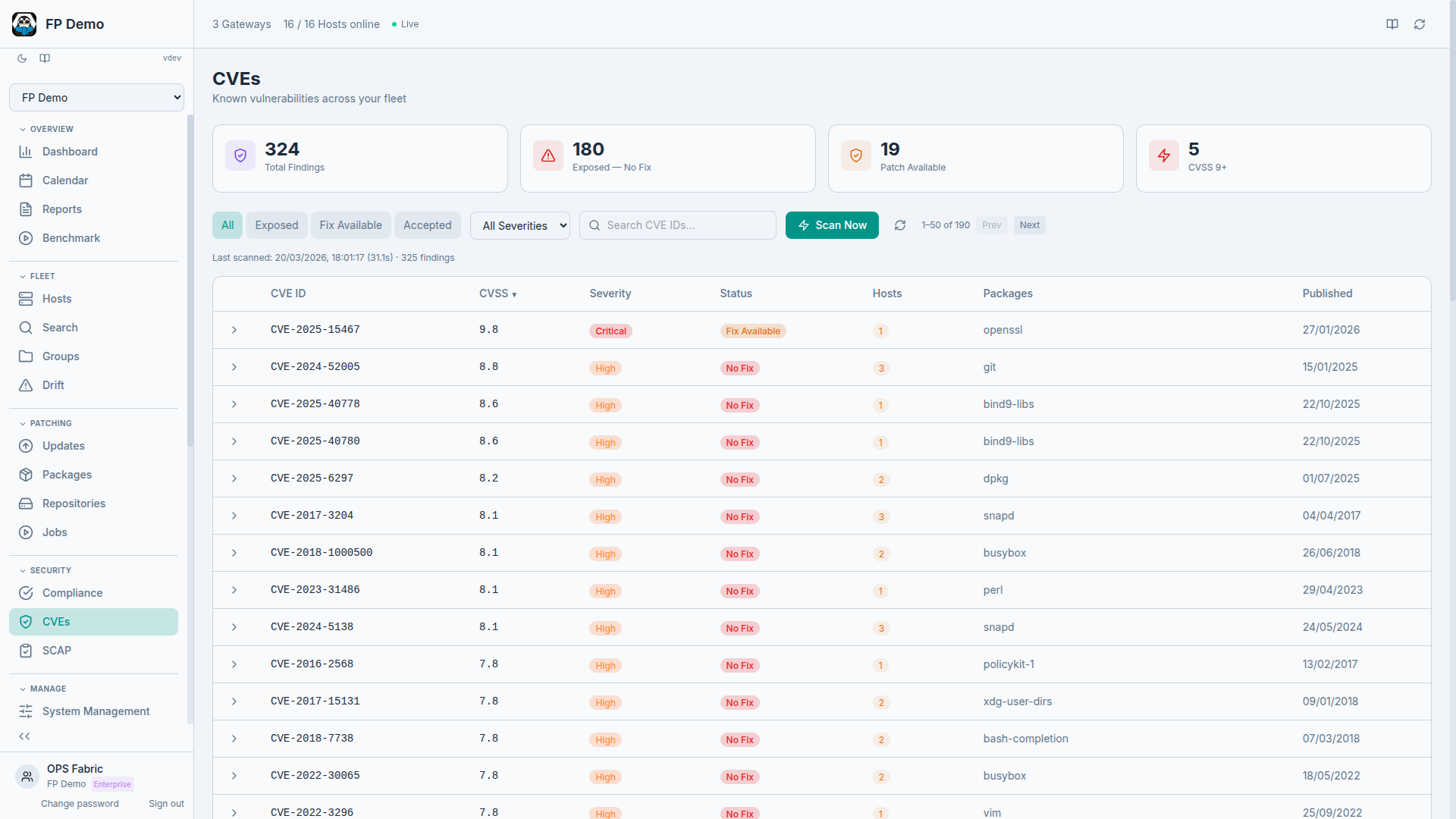Select the Hosts icon in the Fleet section

[26, 299]
